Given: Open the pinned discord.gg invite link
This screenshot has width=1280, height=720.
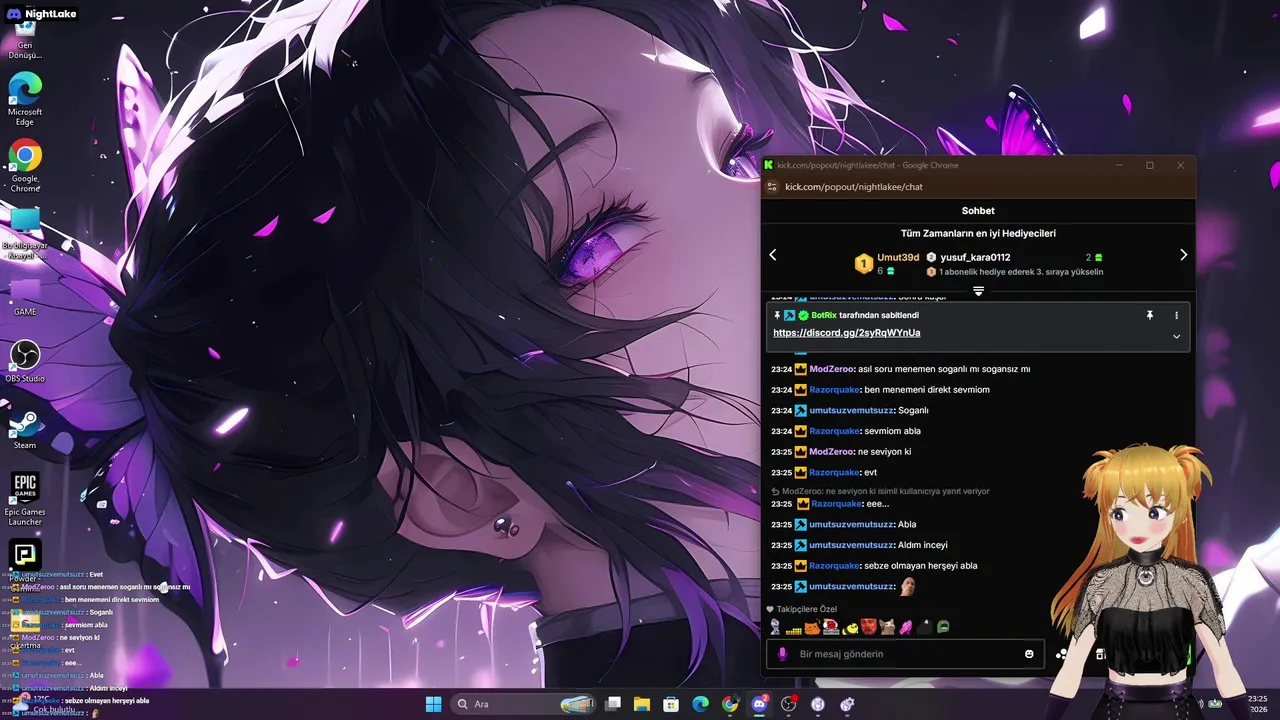Looking at the screenshot, I should [x=847, y=333].
